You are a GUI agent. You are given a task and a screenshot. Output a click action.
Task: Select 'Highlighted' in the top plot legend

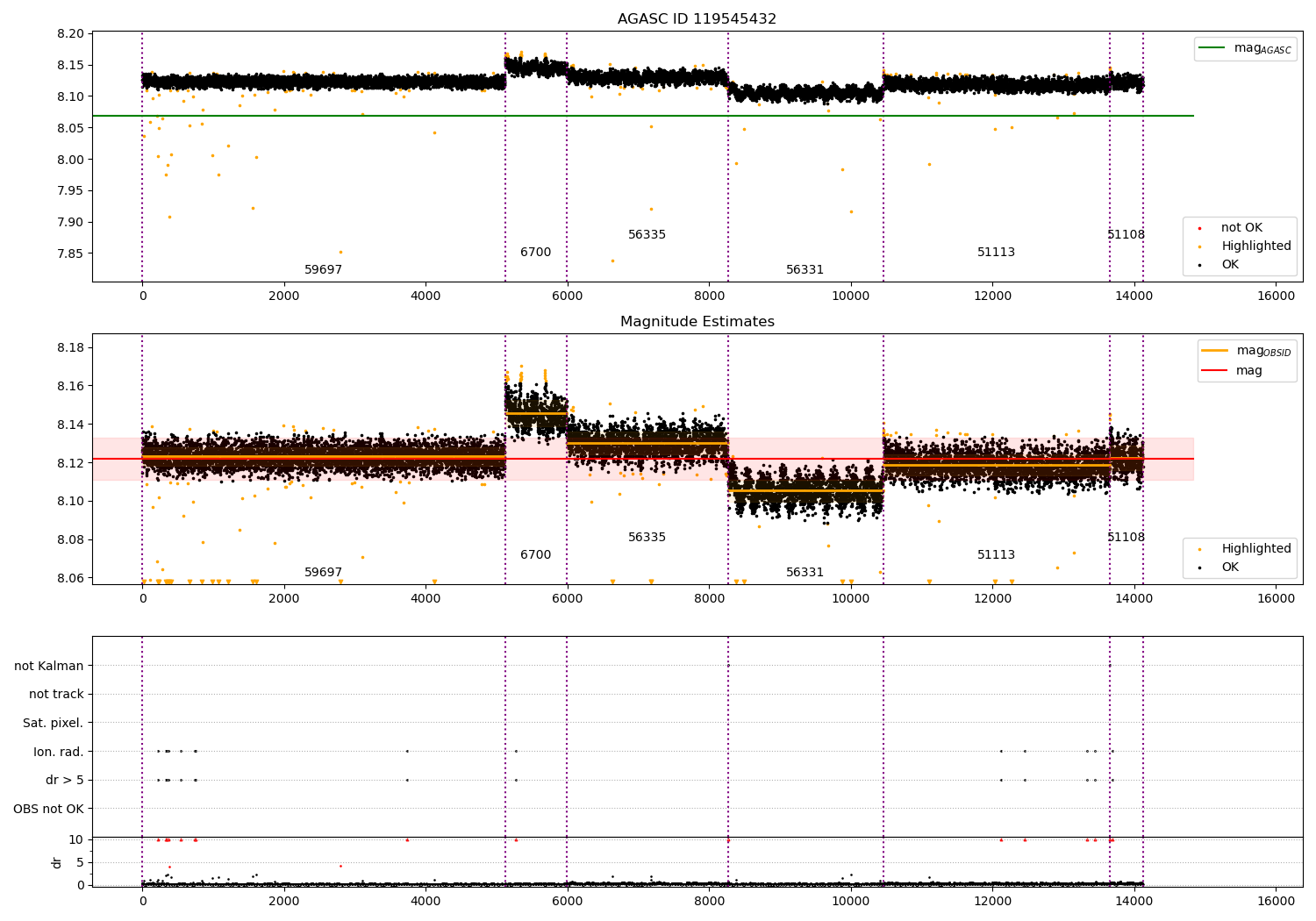pyautogui.click(x=1246, y=246)
